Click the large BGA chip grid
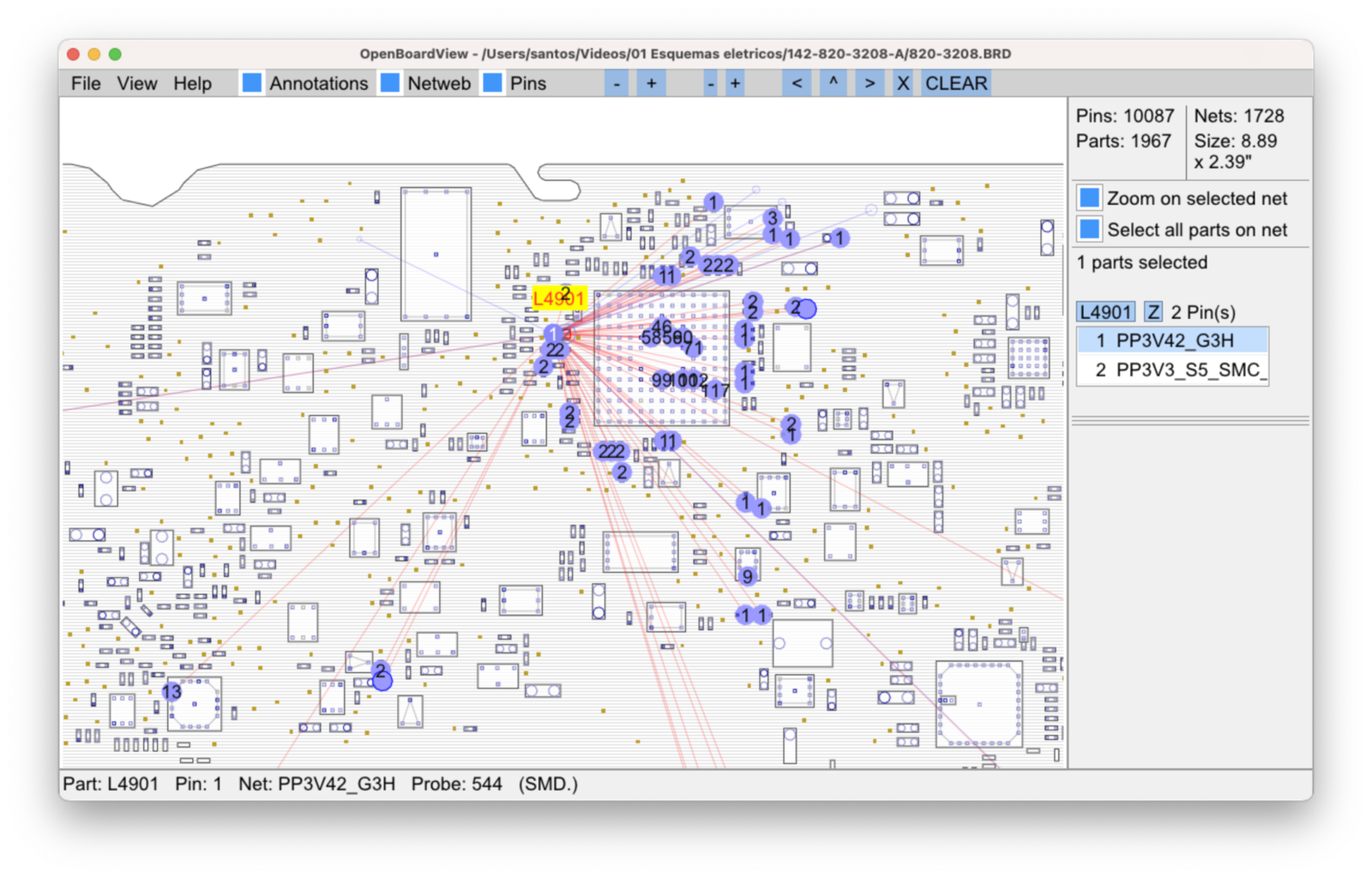 pyautogui.click(x=662, y=358)
